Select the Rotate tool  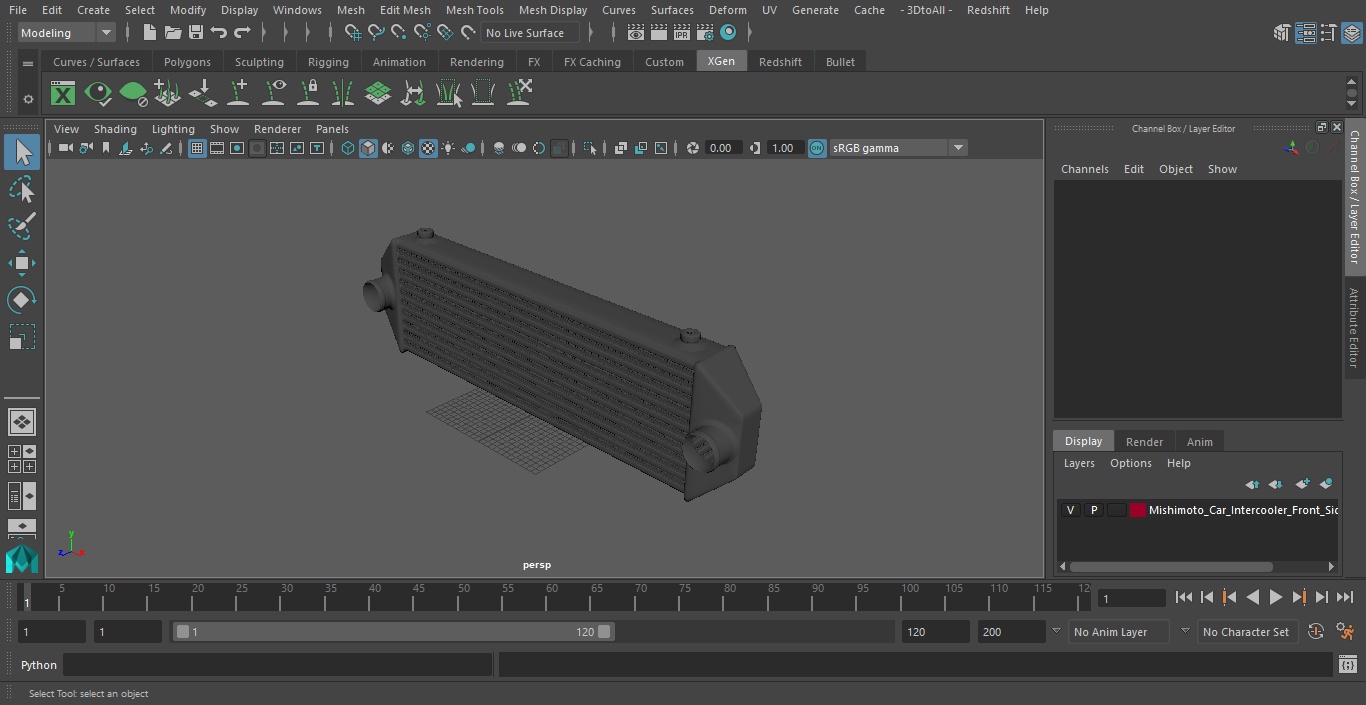click(22, 300)
